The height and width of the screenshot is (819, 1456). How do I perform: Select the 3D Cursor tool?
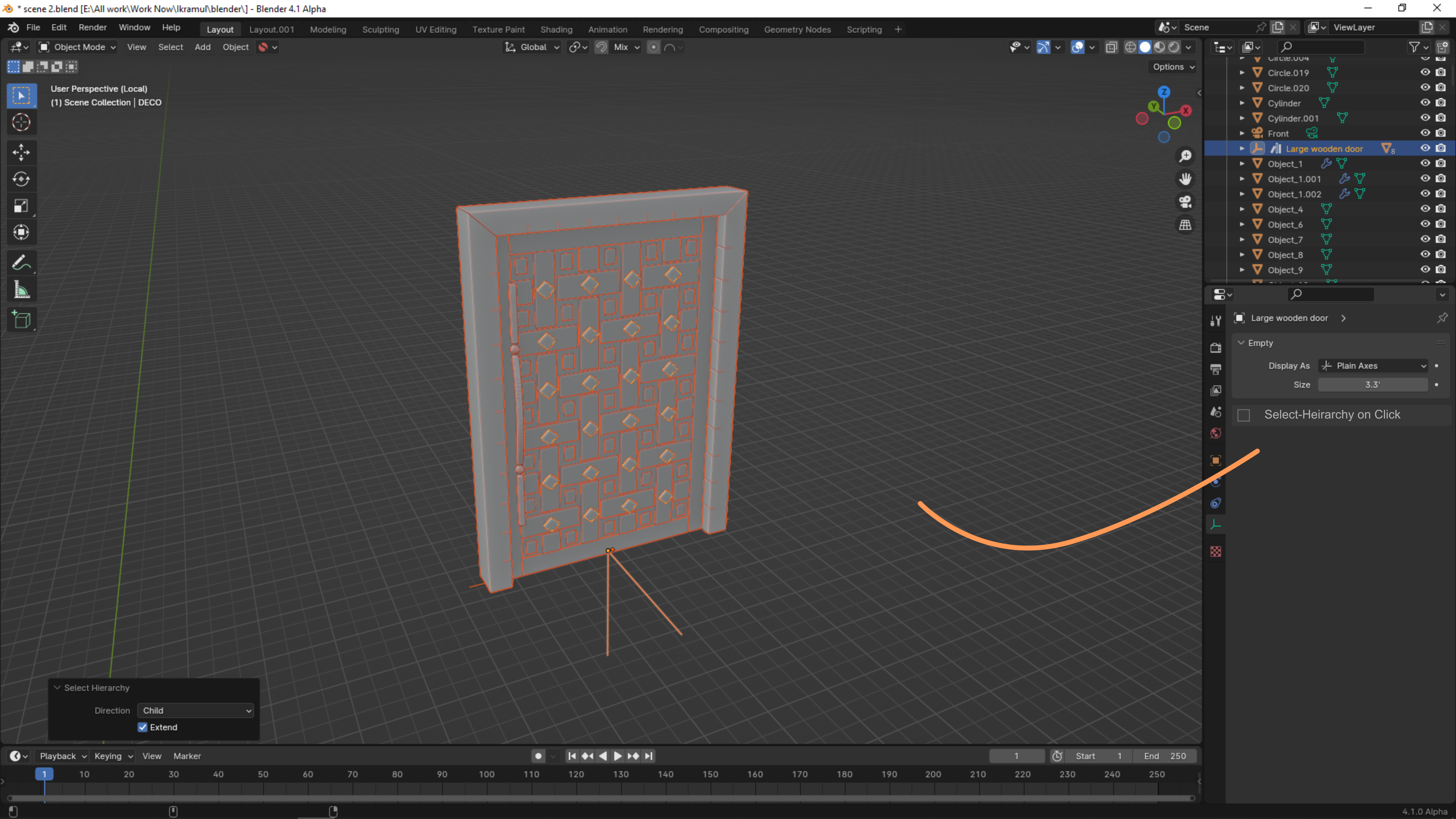(21, 122)
